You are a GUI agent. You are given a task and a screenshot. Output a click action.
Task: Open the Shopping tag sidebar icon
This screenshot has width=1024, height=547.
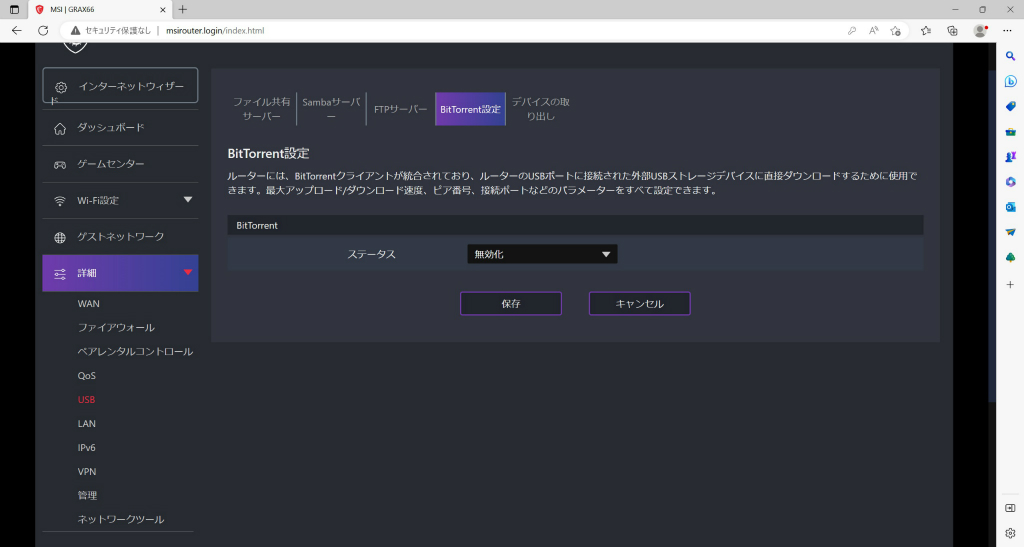(1010, 106)
